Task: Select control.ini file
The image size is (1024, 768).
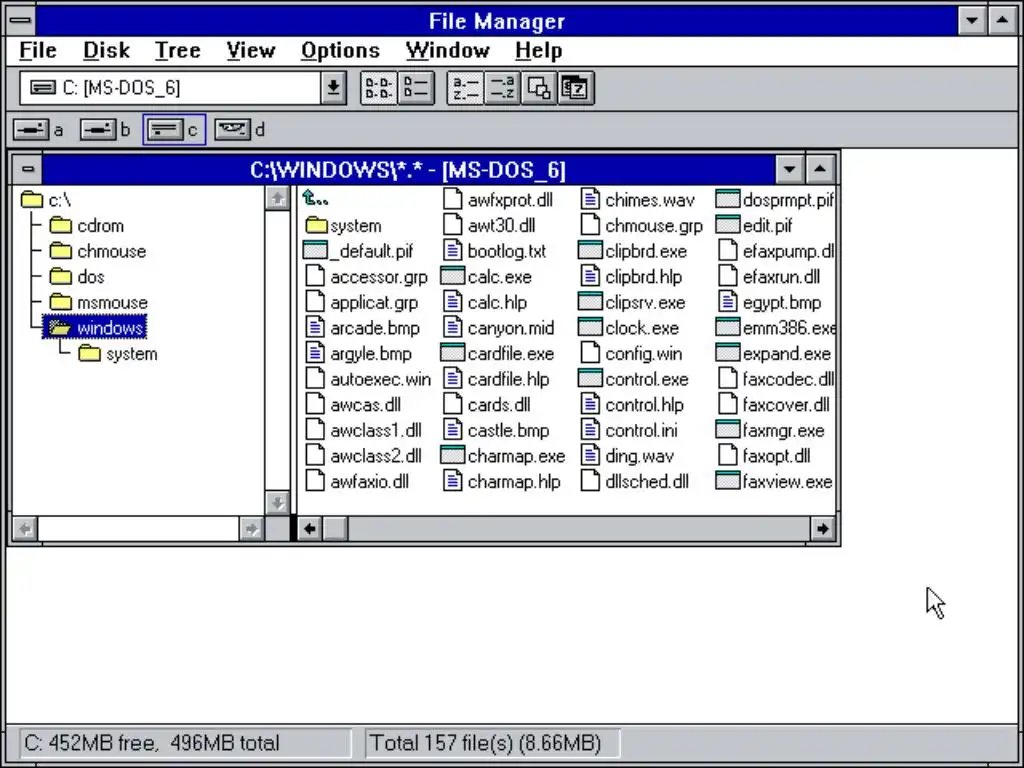Action: pyautogui.click(x=629, y=430)
